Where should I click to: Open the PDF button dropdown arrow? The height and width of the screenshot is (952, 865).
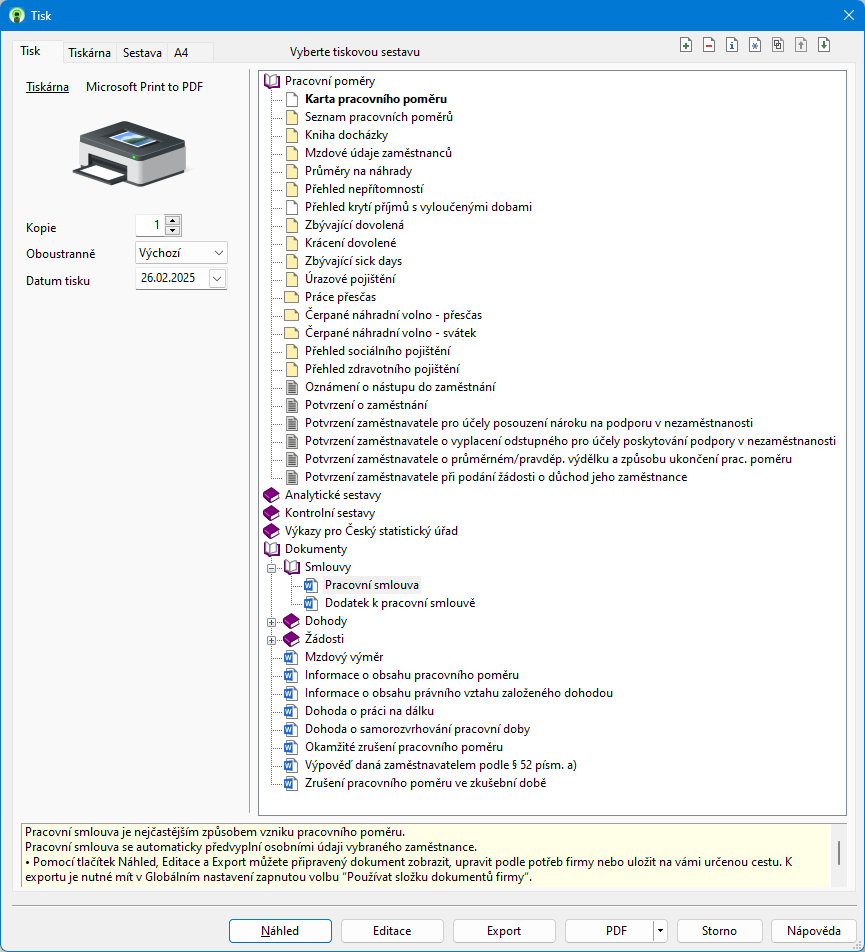click(x=660, y=931)
